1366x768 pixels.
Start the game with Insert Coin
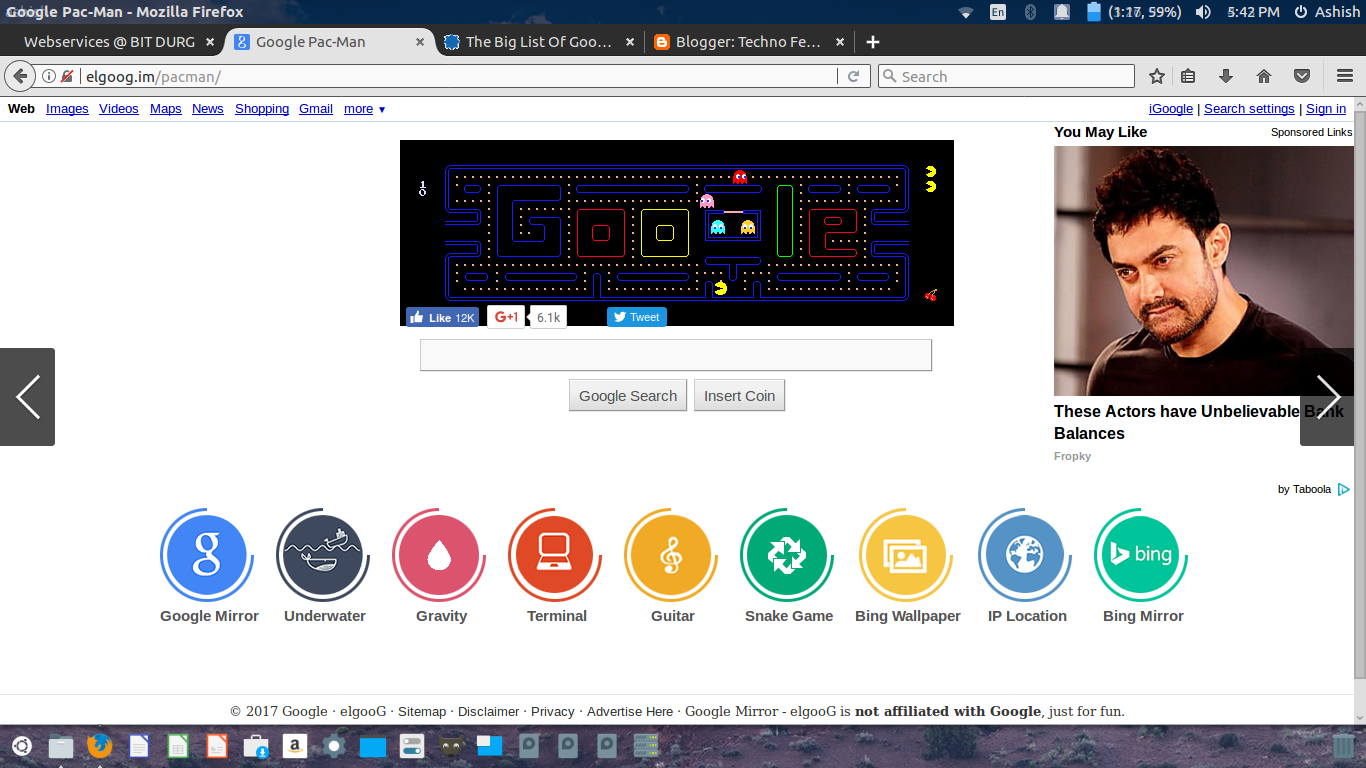coord(739,395)
